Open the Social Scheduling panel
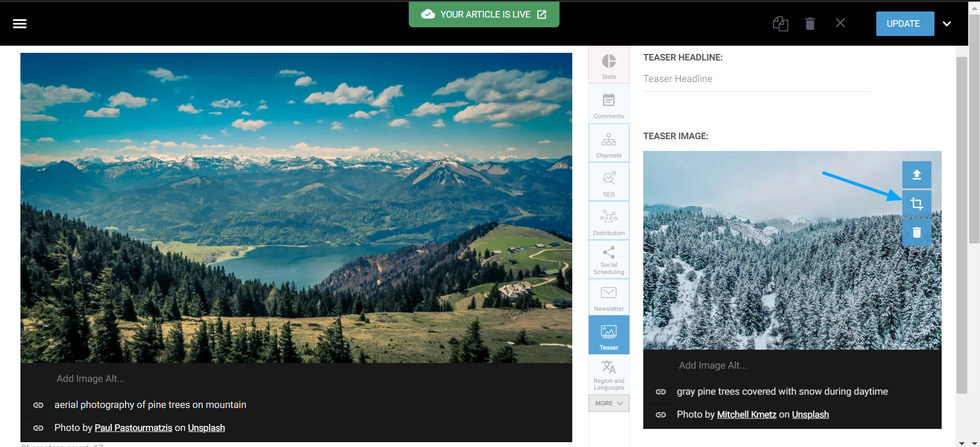 pos(608,260)
